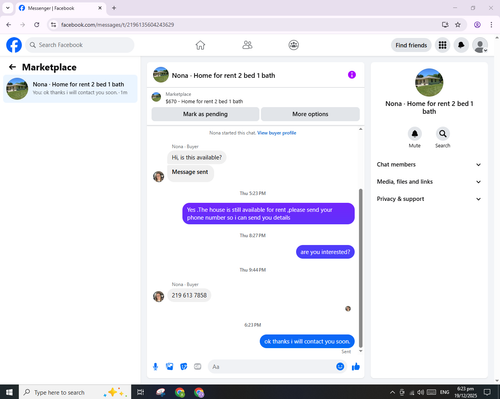Viewport: 500px width, 399px height.
Task: Click the taskbar Type here to search box
Action: pyautogui.click(x=75, y=392)
